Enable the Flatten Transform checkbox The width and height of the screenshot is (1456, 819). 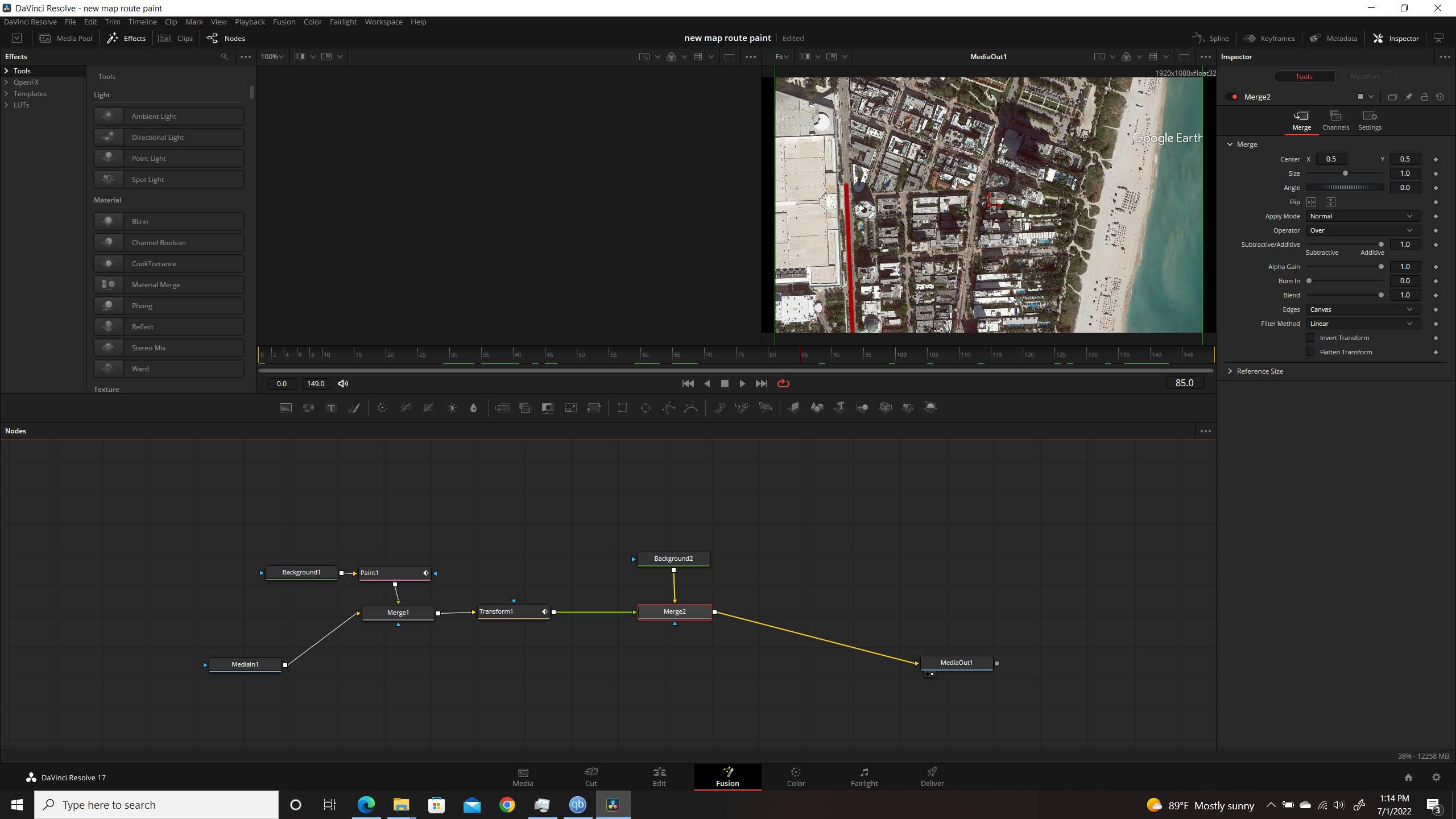1310,352
